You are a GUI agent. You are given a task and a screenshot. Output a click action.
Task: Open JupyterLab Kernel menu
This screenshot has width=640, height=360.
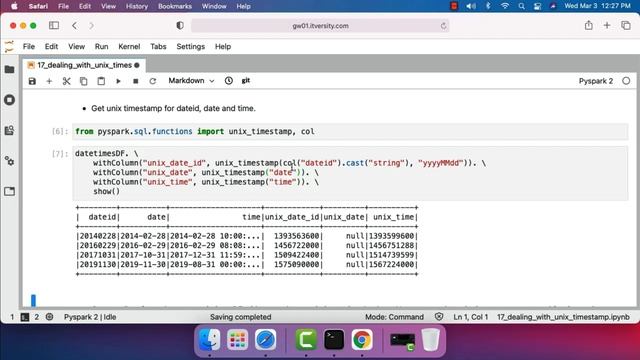pos(129,47)
